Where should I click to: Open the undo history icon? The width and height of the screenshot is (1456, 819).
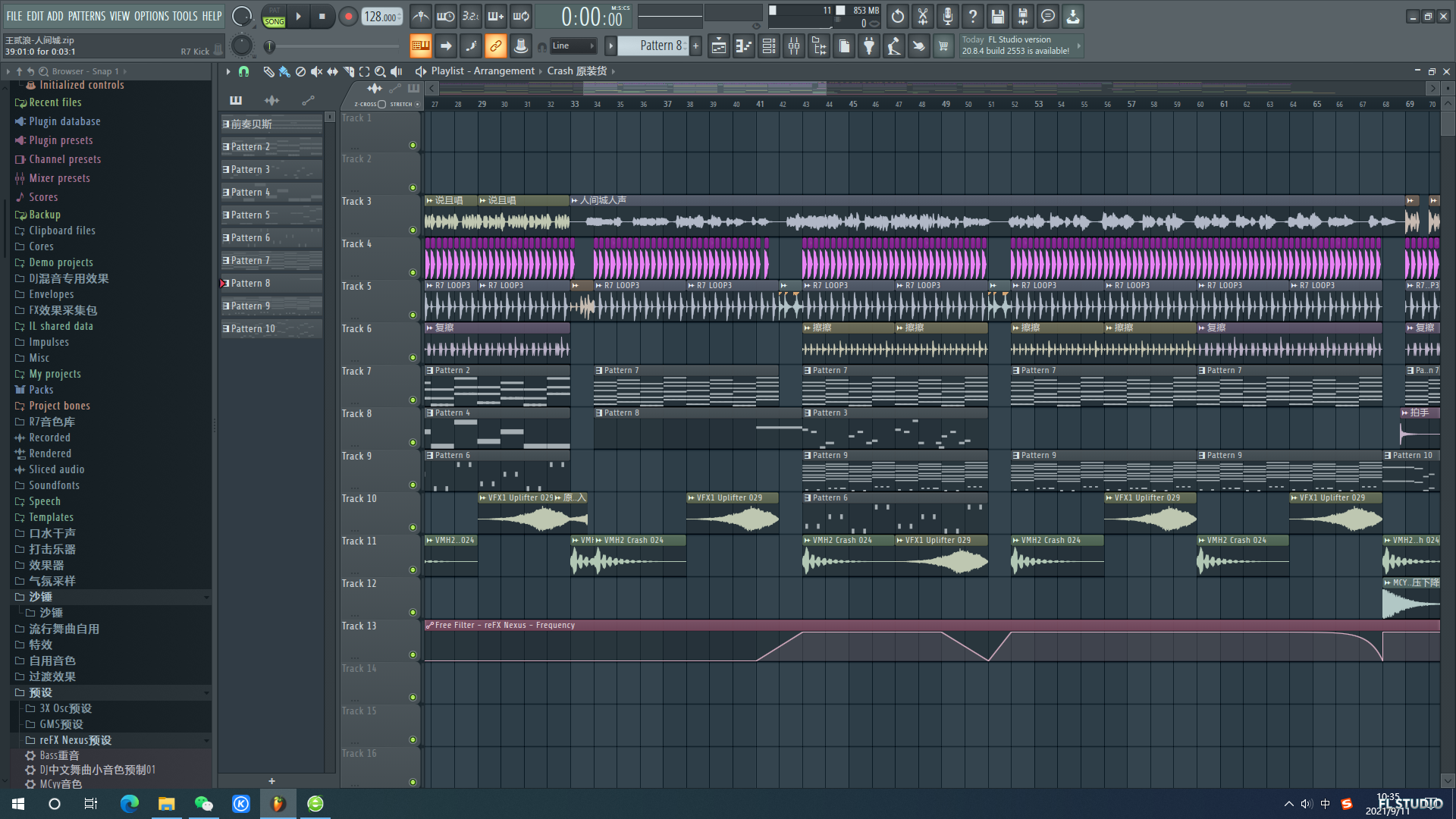(898, 16)
